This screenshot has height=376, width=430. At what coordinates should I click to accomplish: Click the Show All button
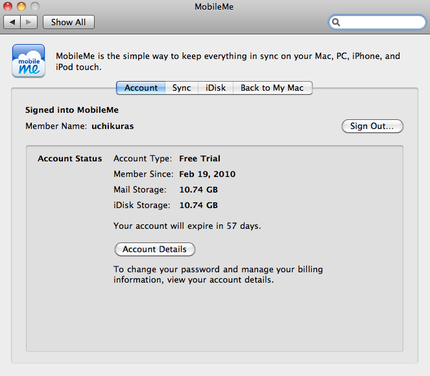coord(69,22)
